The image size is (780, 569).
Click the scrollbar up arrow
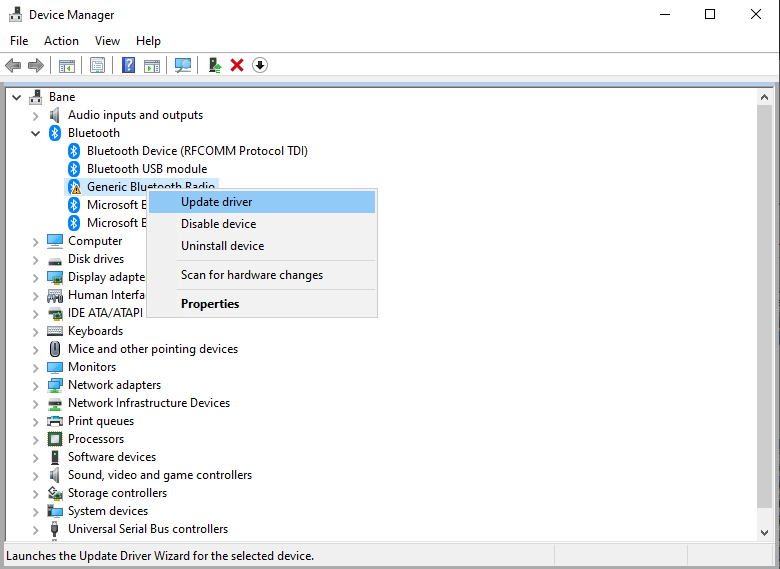click(x=765, y=97)
